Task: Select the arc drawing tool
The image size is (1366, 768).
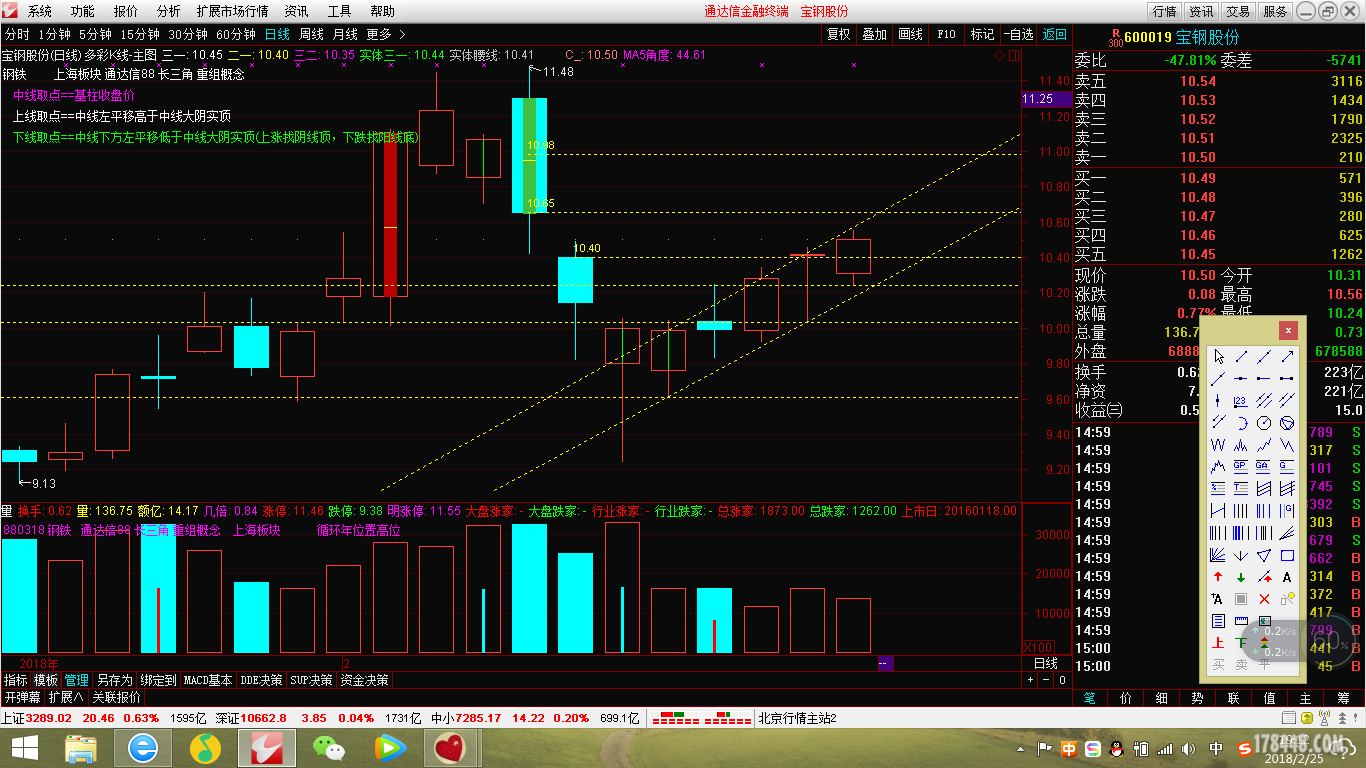Action: 1241,422
